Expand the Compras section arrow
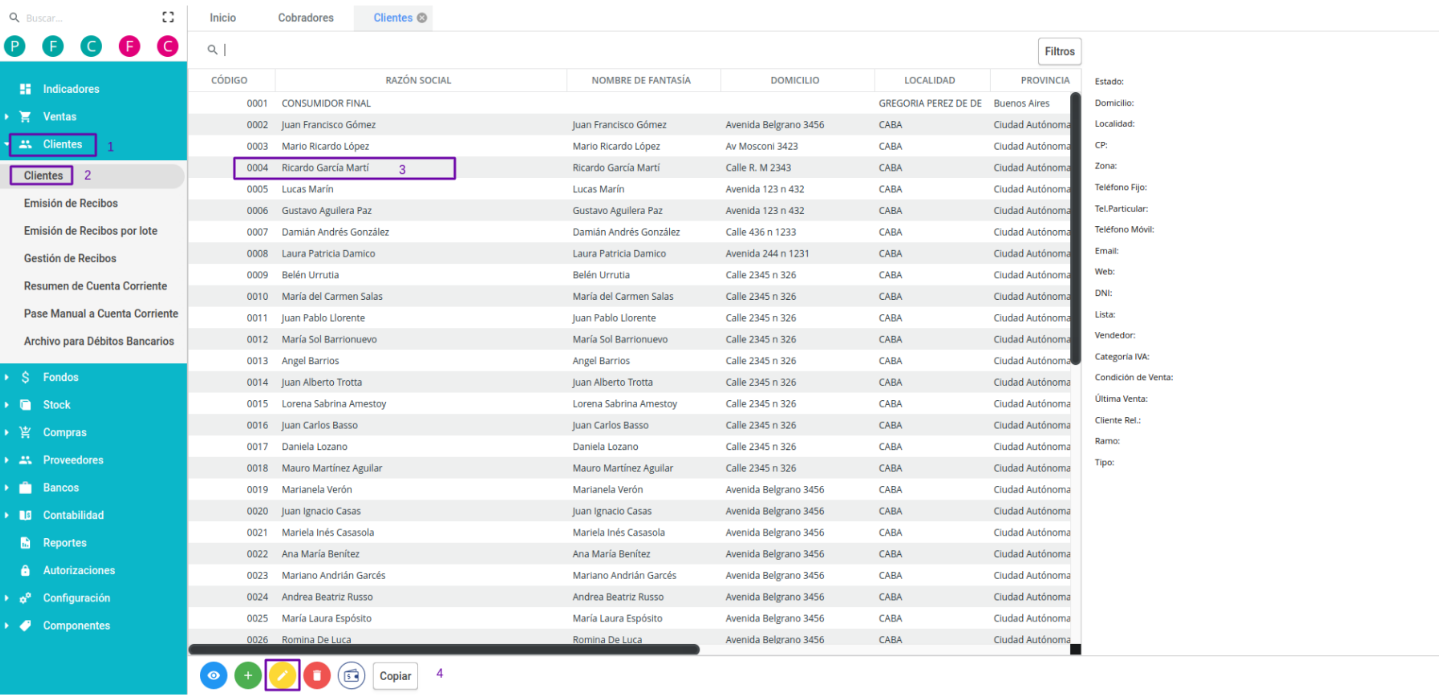The image size is (1439, 696). click(x=6, y=433)
